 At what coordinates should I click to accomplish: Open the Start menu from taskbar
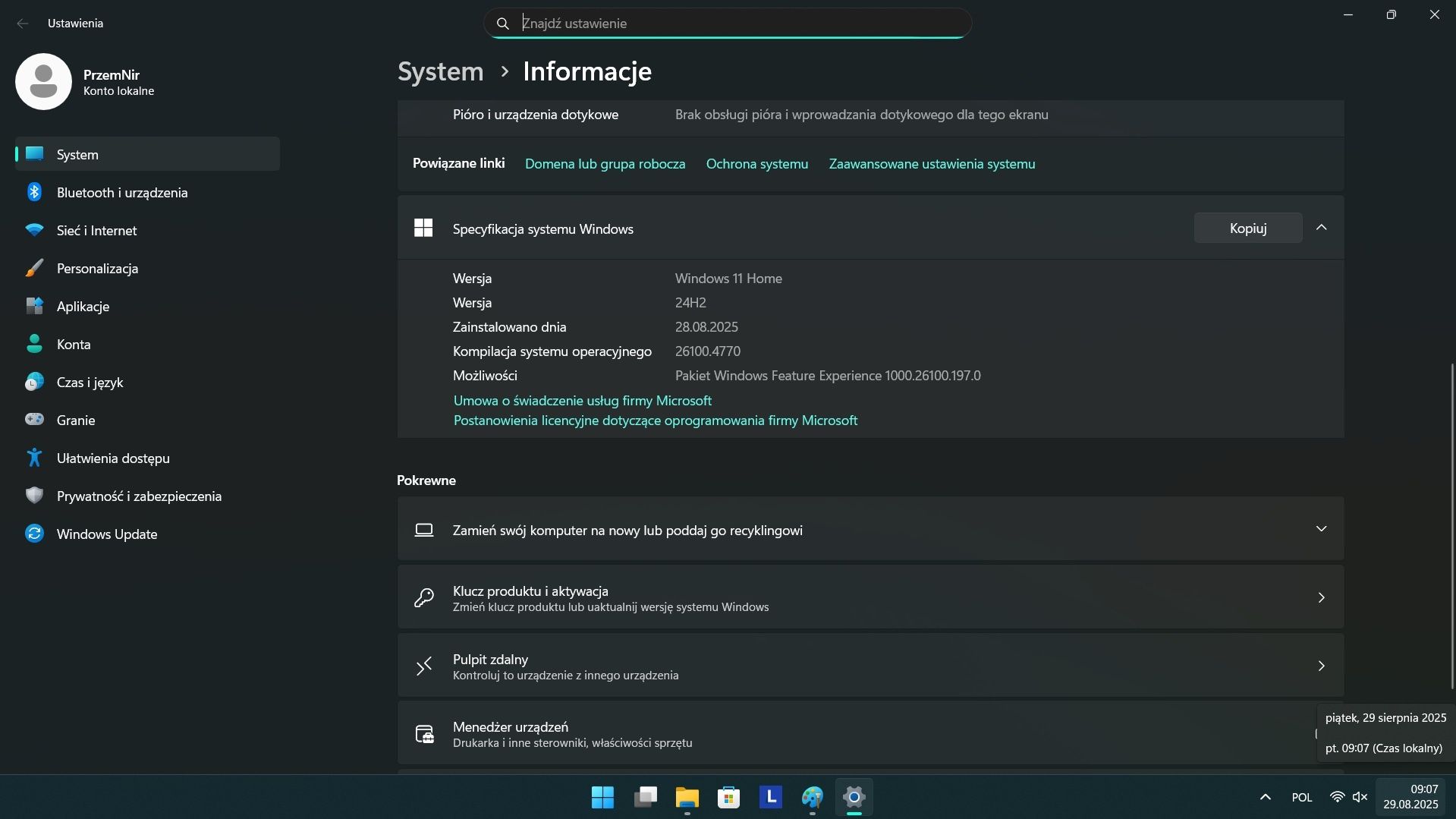point(602,797)
